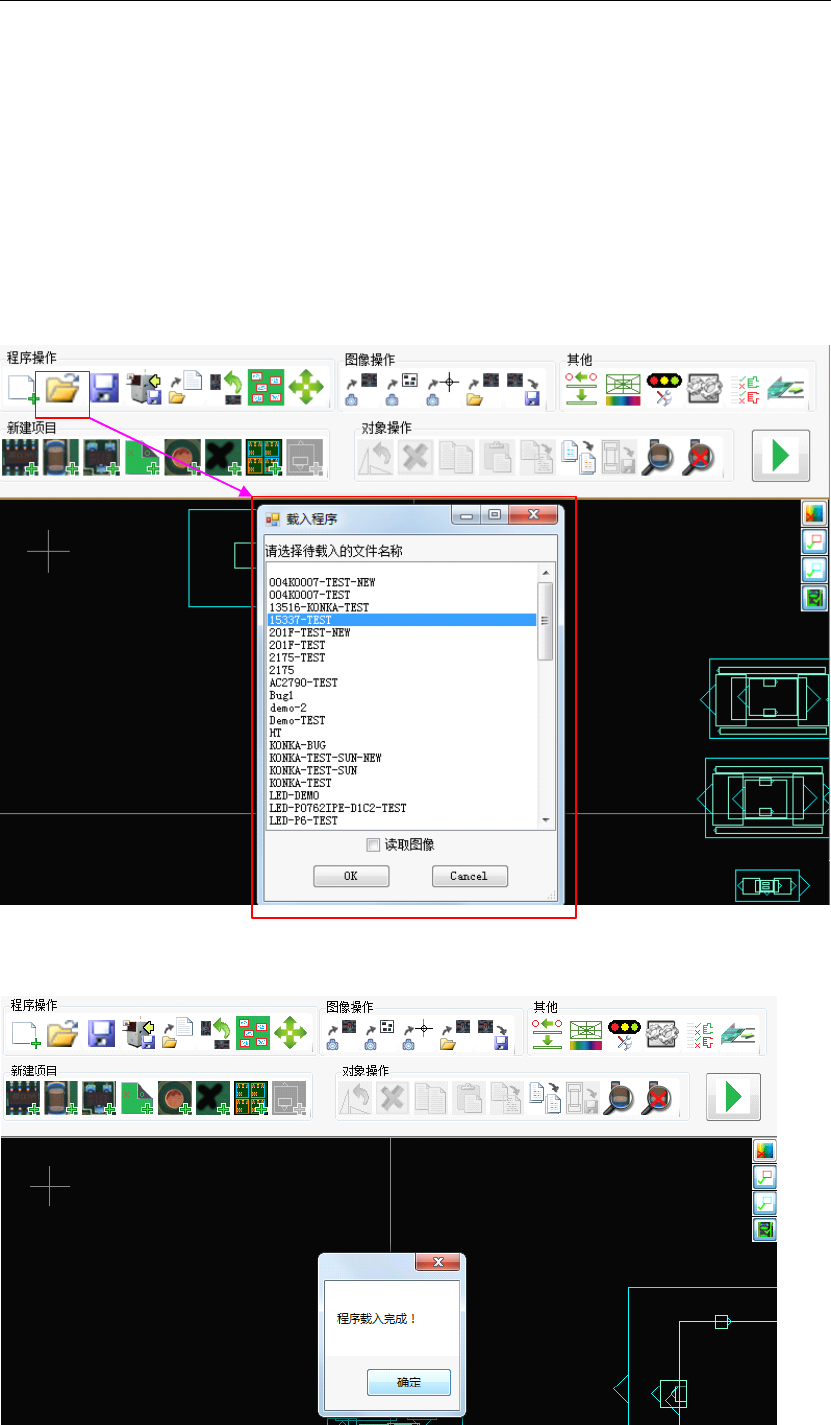Click the save floppy icon above 载入程序 dialog
The height and width of the screenshot is (1425, 831).
coord(105,389)
